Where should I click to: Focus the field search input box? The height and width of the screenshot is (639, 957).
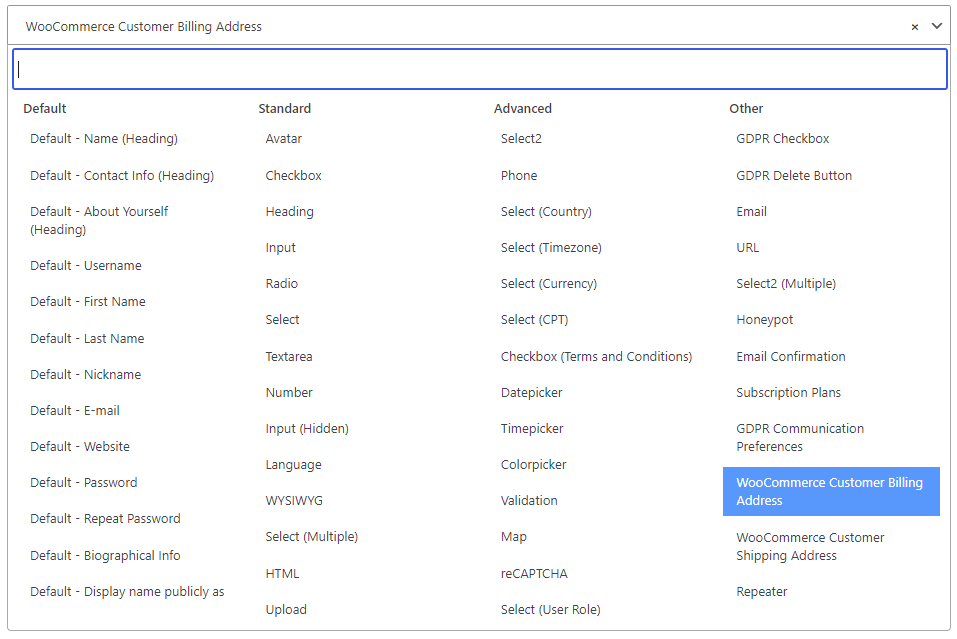[x=480, y=69]
